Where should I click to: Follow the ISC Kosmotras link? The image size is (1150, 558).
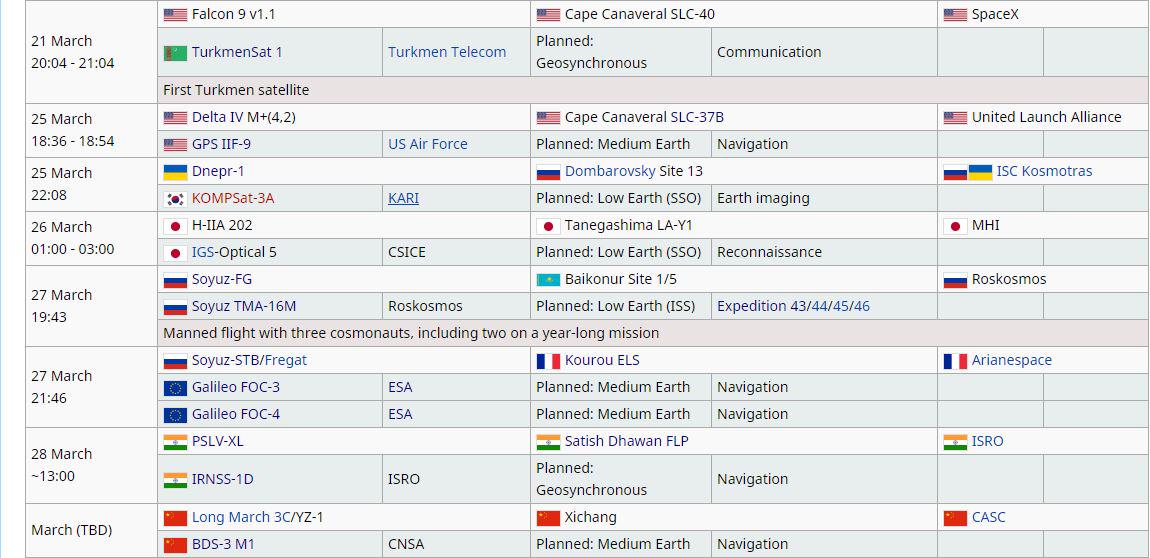click(1044, 172)
